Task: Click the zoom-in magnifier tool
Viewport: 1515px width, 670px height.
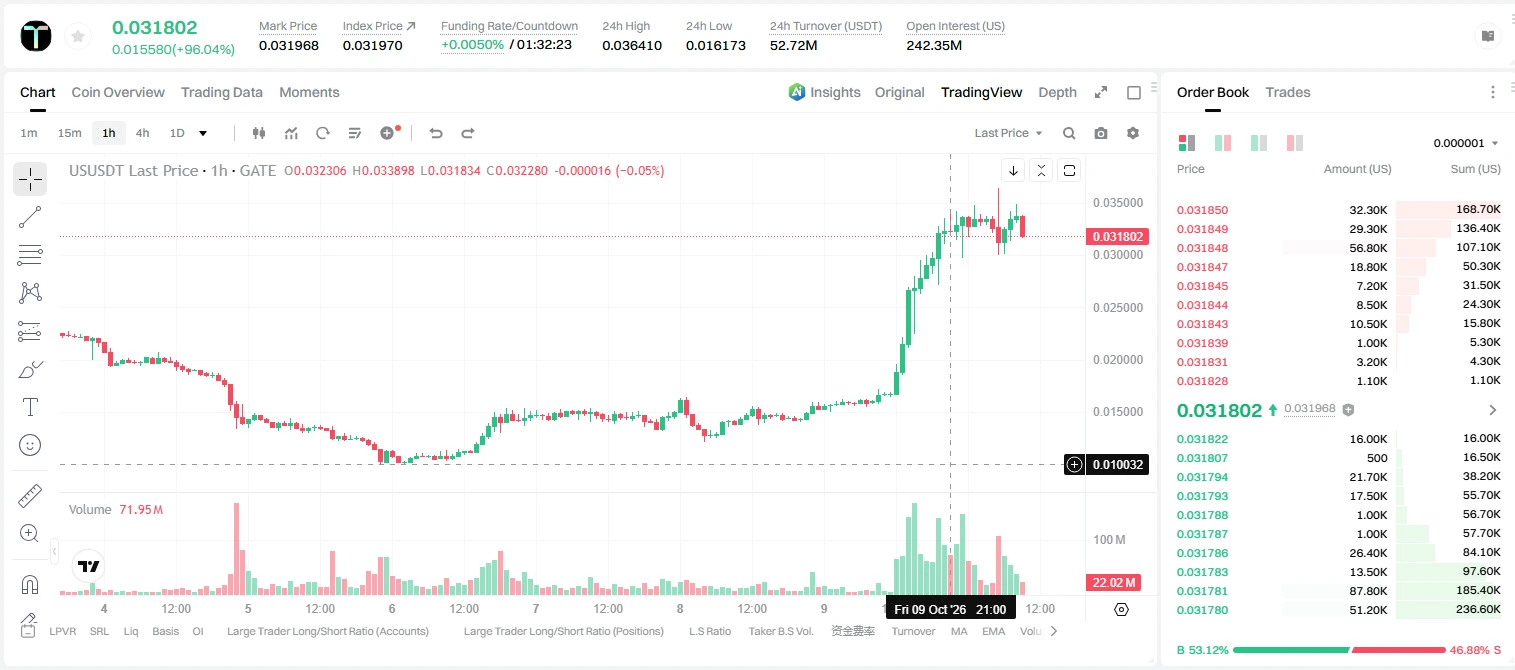Action: [30, 533]
